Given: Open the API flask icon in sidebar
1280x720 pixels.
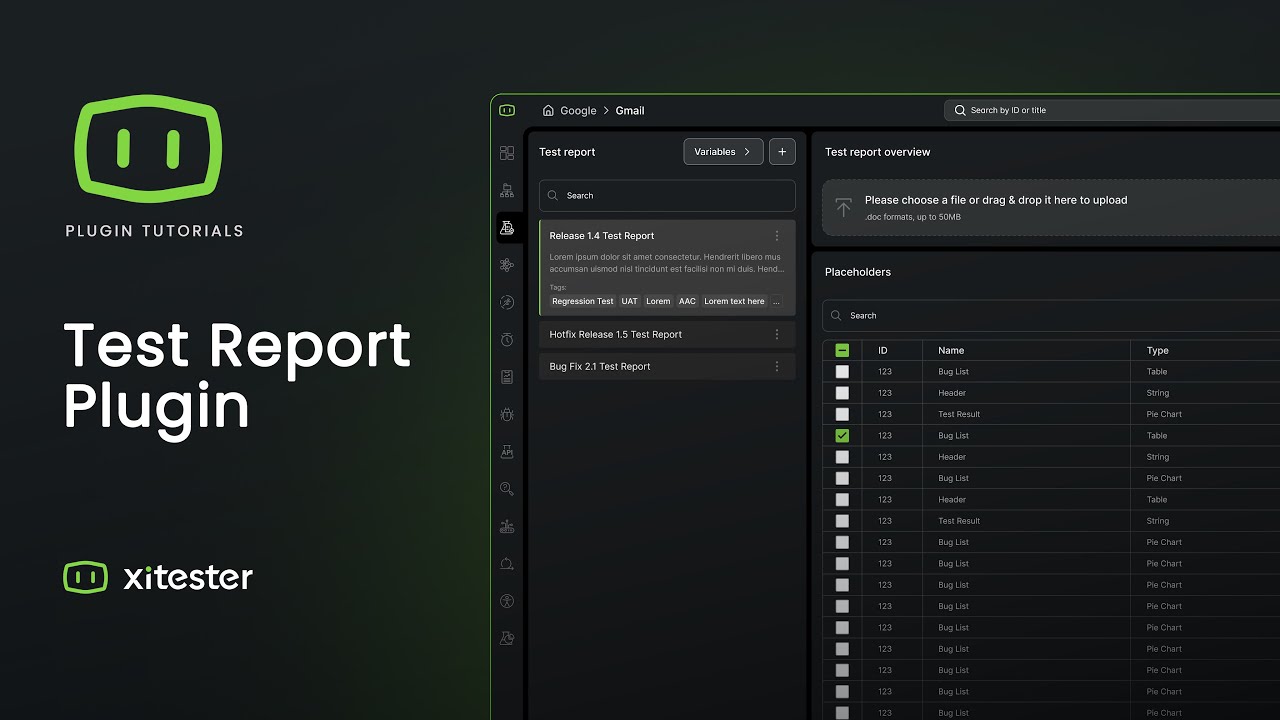Looking at the screenshot, I should pyautogui.click(x=507, y=451).
